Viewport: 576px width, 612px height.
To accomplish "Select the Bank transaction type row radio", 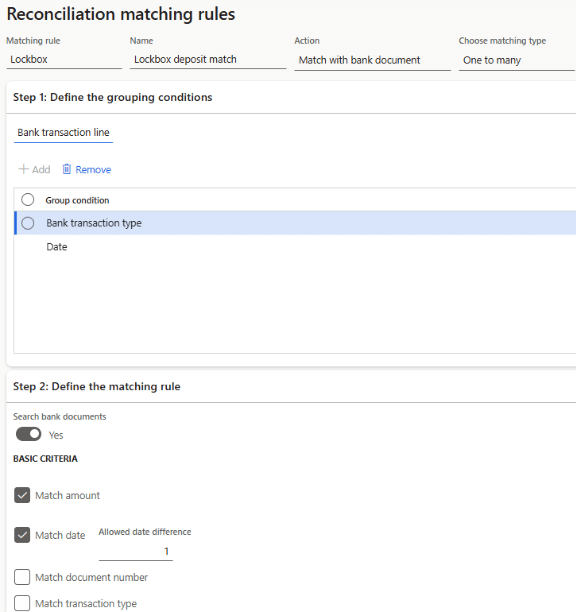I will [28, 223].
